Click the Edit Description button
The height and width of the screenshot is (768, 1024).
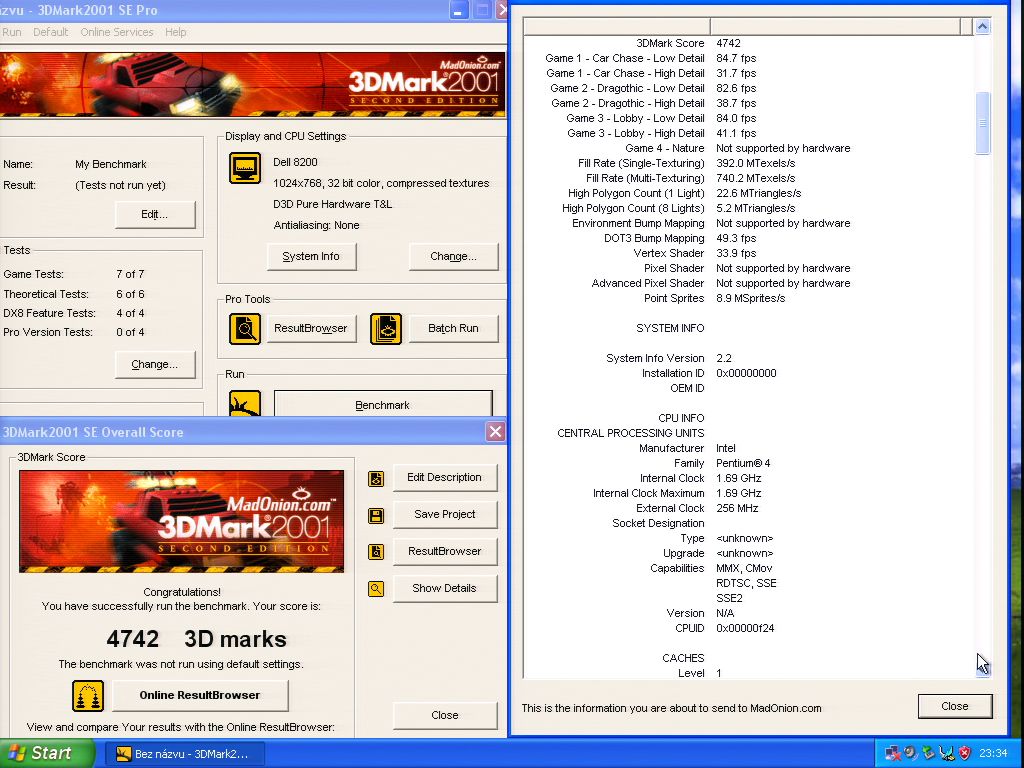point(445,477)
